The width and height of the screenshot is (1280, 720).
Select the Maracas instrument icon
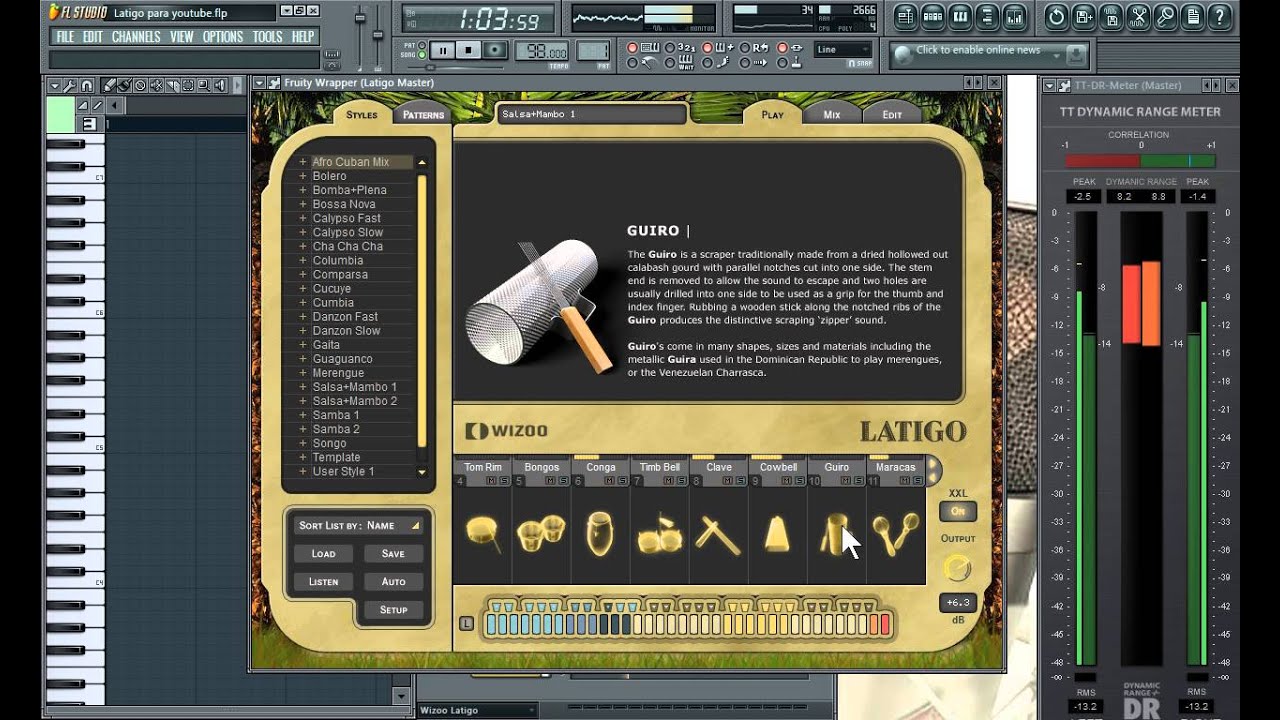[x=895, y=534]
